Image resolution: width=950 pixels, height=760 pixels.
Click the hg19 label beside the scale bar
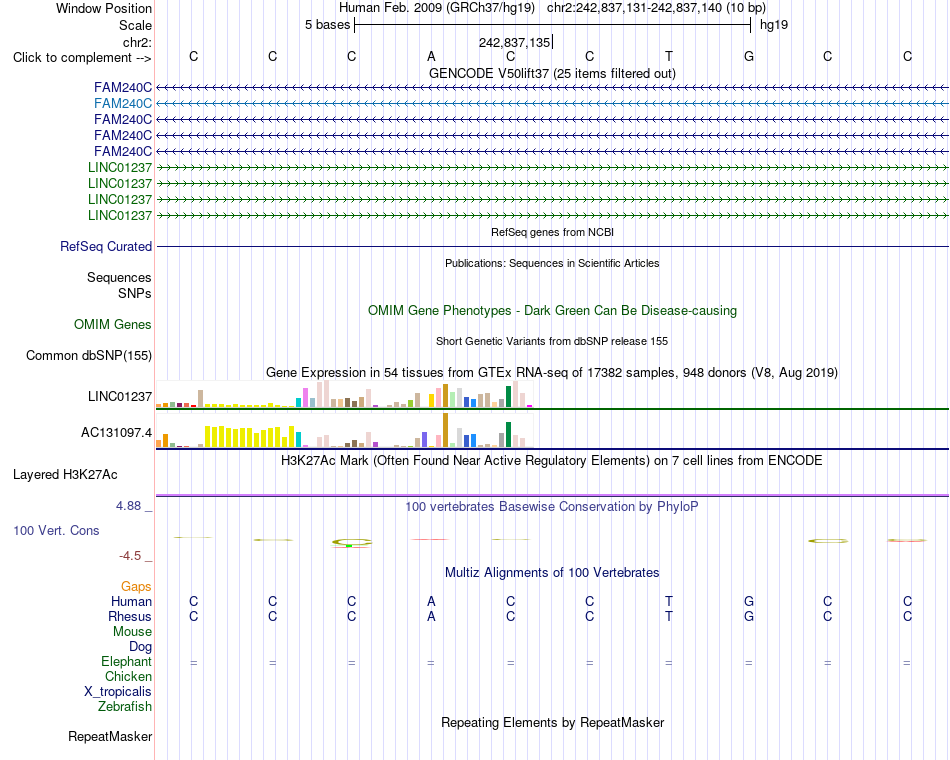tap(774, 25)
